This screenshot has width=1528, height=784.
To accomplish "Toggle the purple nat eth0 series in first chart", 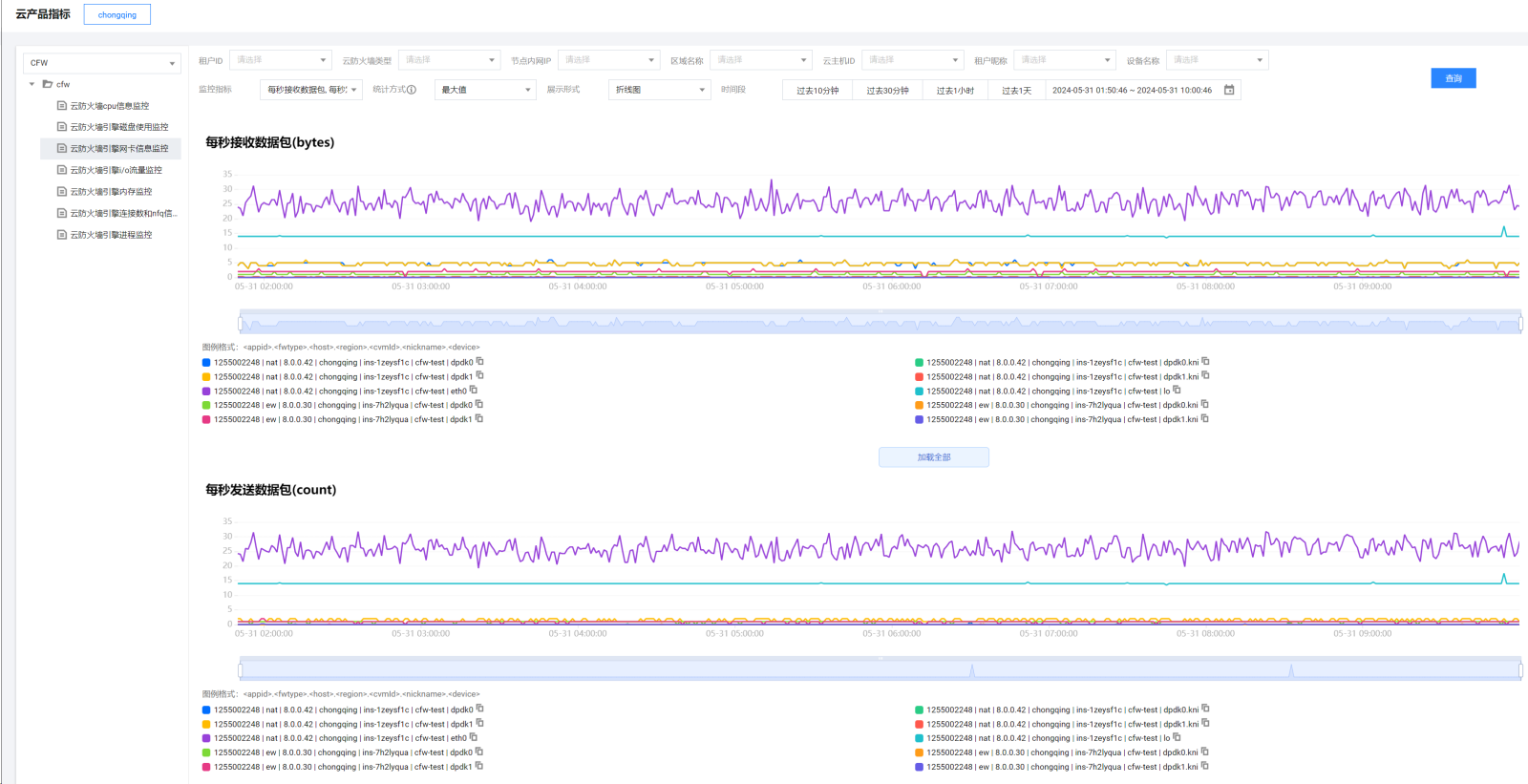I will [x=206, y=392].
